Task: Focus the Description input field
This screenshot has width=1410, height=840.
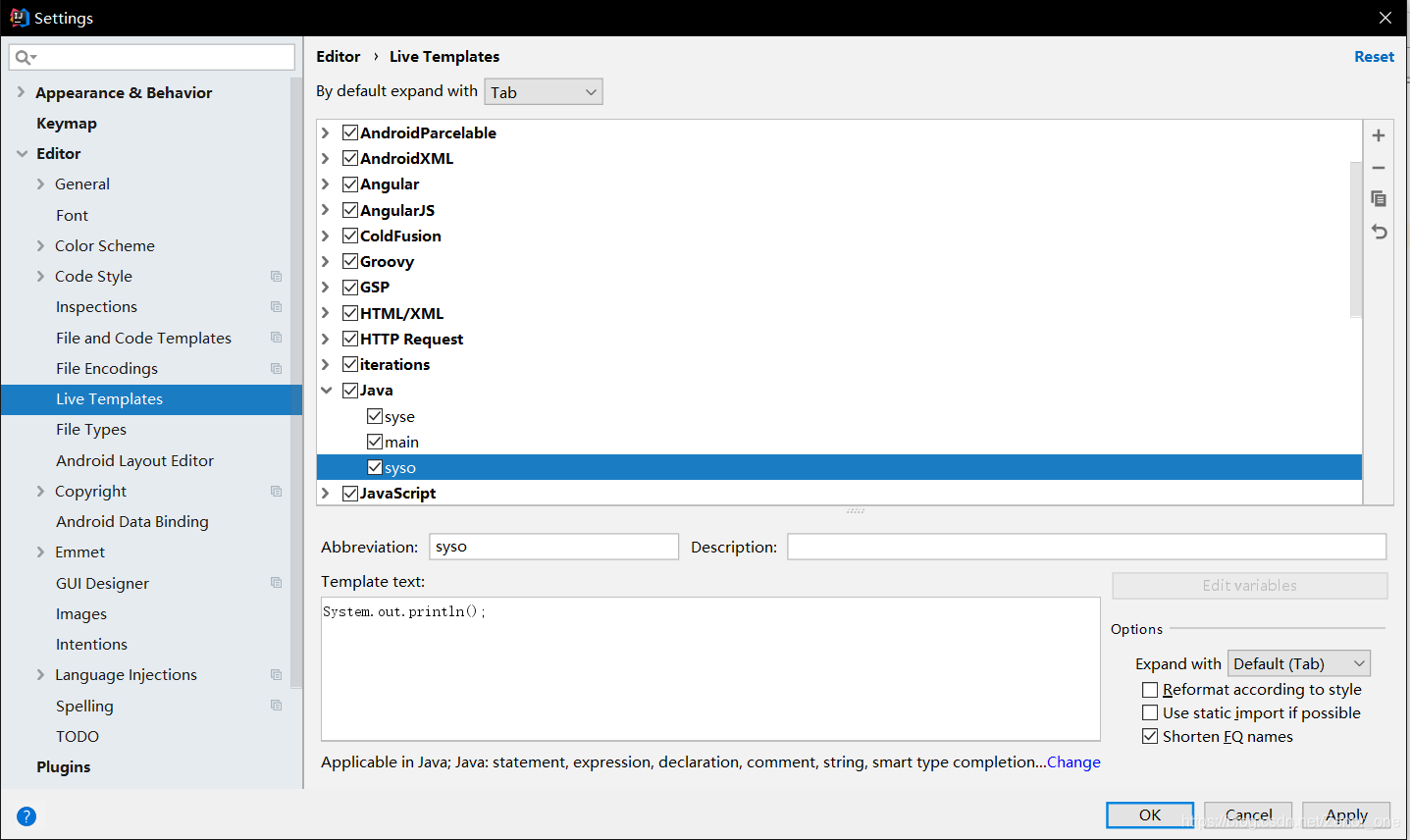Action: [x=1087, y=547]
